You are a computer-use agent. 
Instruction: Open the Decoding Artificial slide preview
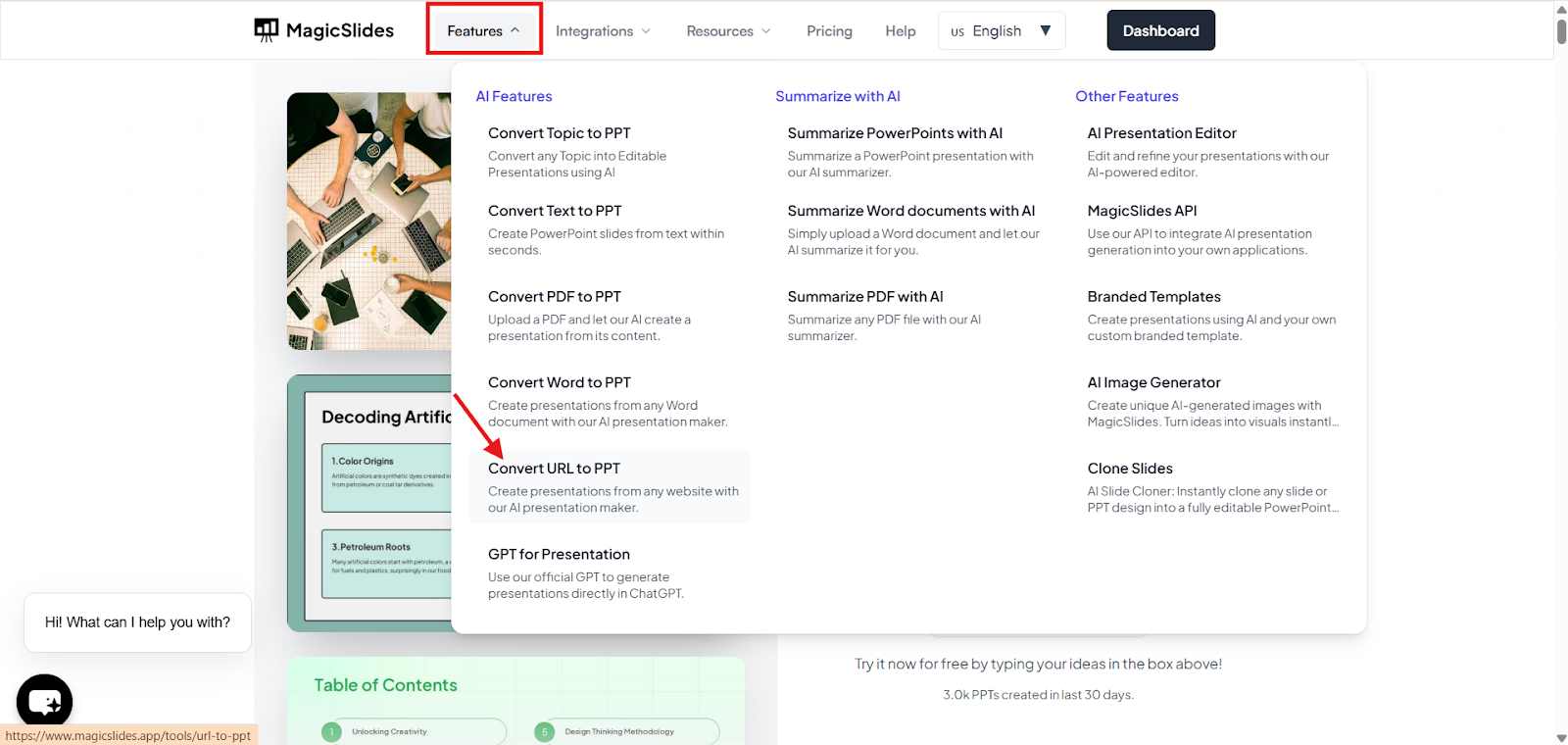369,503
